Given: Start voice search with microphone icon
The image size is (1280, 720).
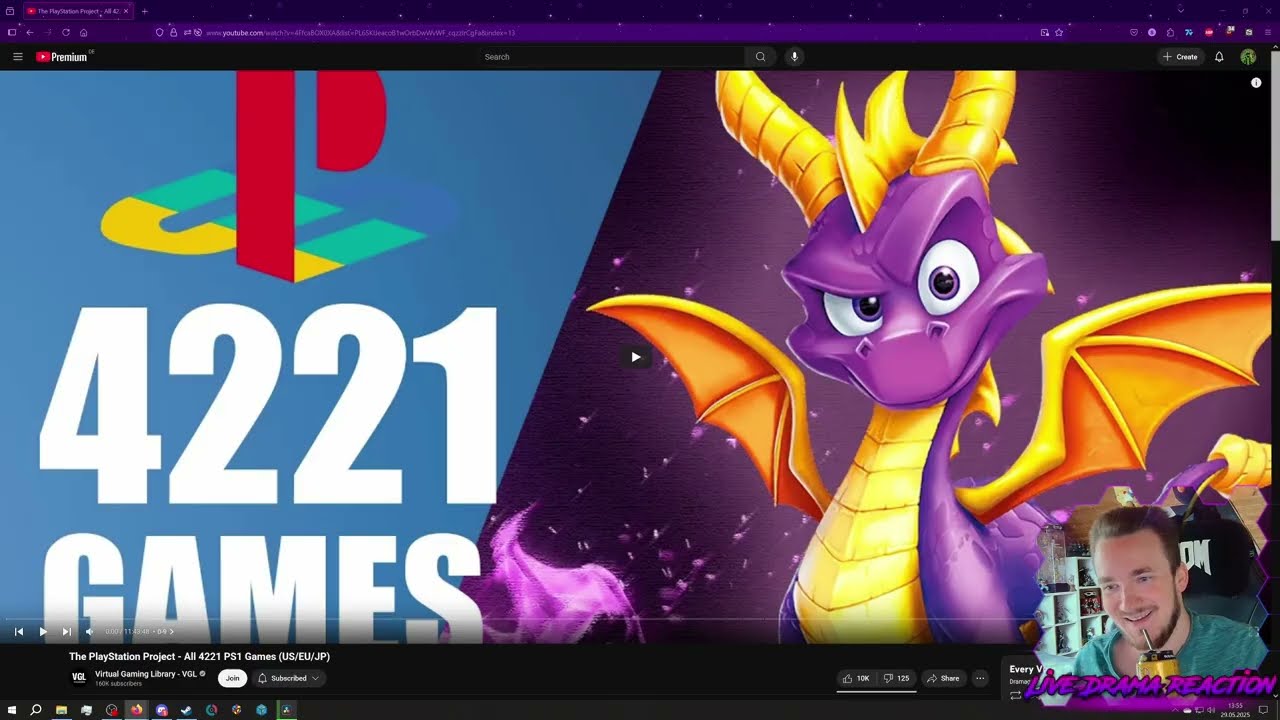Looking at the screenshot, I should point(795,57).
